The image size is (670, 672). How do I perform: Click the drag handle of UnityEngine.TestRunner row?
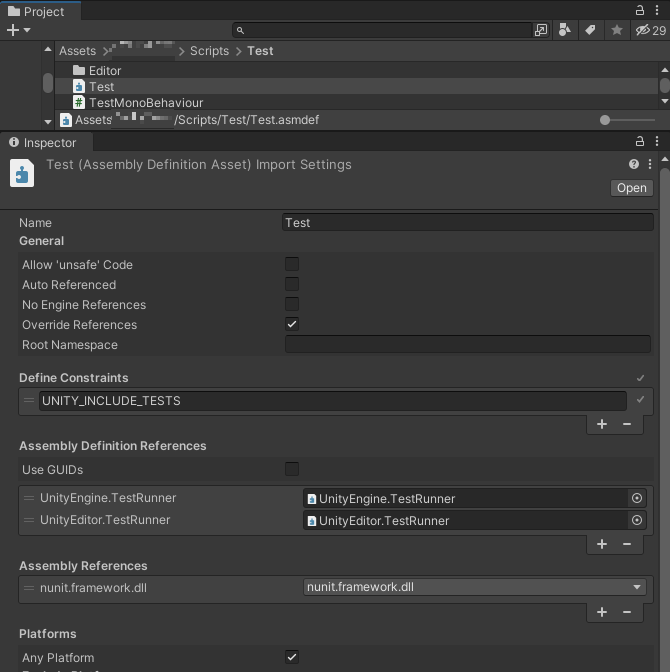click(29, 498)
